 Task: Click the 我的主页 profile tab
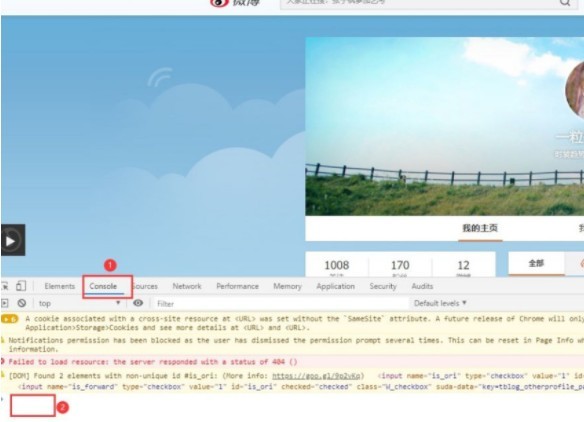point(480,228)
